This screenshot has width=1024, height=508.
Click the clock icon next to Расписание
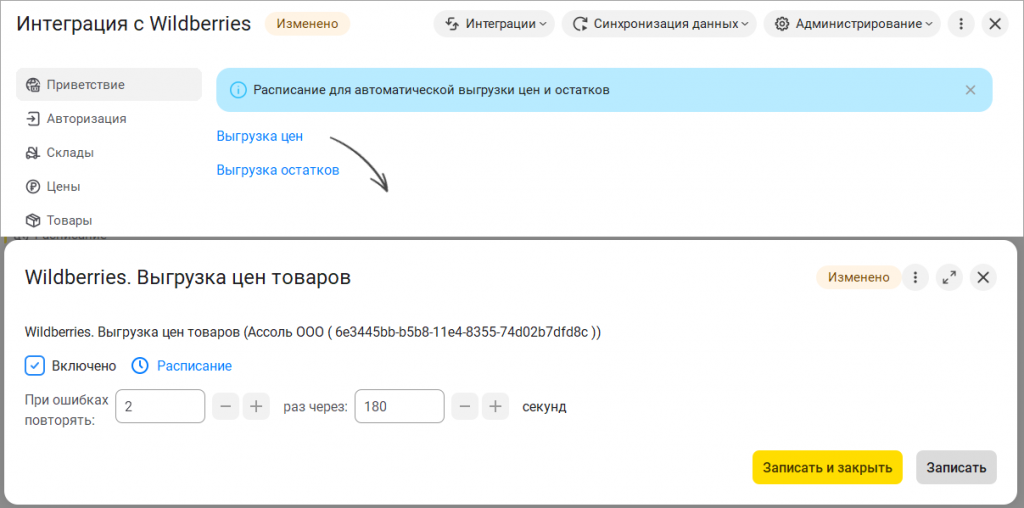pos(140,366)
